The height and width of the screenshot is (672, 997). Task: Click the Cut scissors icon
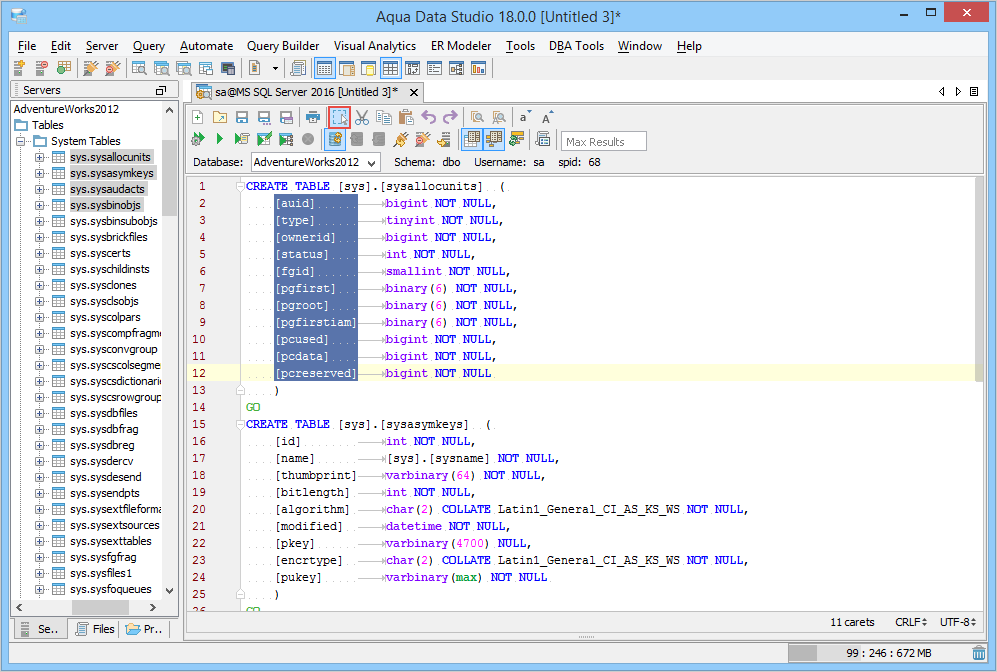pyautogui.click(x=363, y=117)
